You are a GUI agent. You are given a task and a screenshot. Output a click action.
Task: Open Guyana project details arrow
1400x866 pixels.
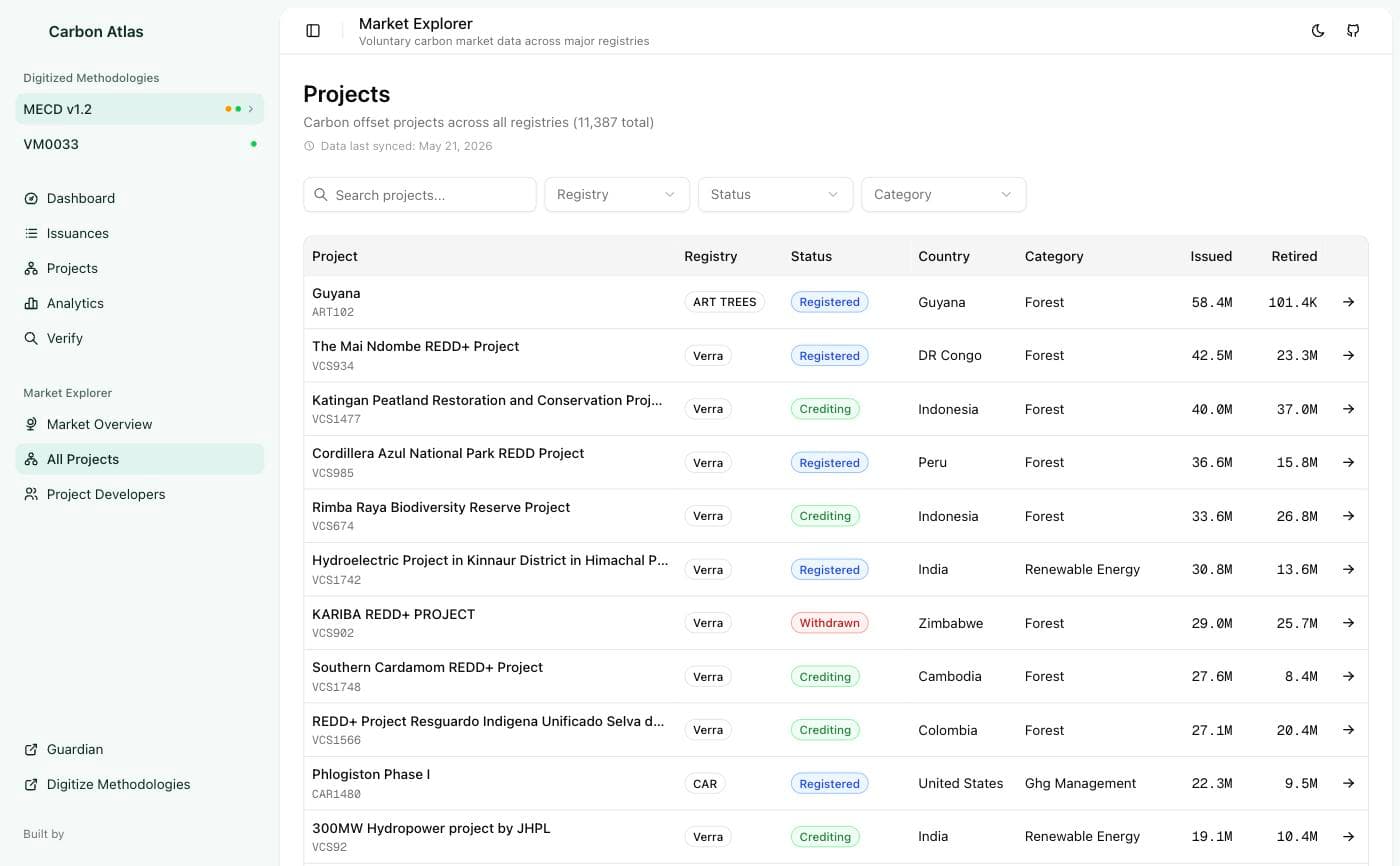[x=1348, y=302]
